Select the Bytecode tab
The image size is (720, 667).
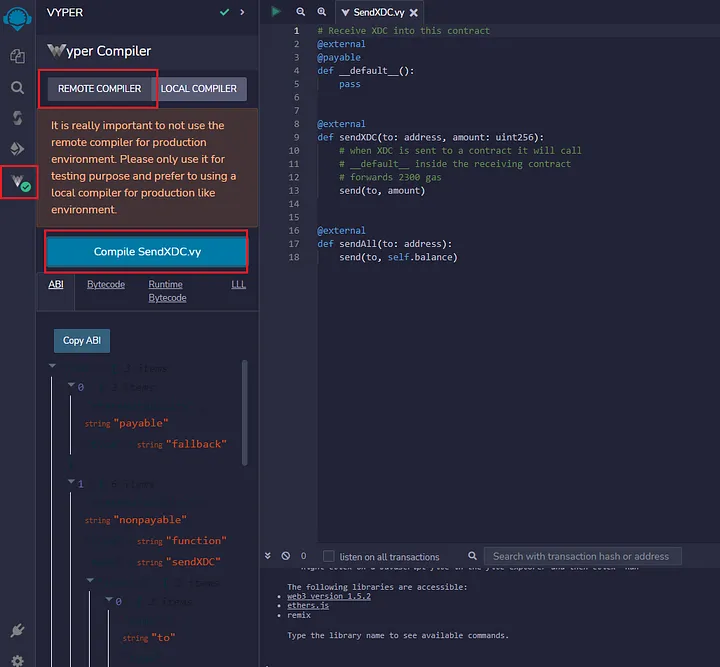(x=106, y=285)
